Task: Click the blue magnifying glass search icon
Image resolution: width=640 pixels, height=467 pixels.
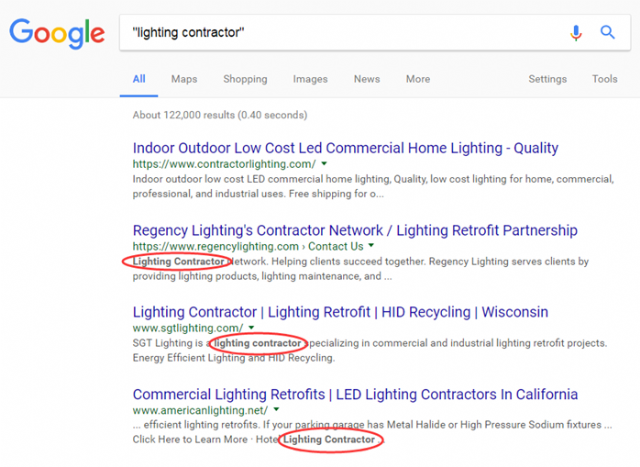Action: 607,32
